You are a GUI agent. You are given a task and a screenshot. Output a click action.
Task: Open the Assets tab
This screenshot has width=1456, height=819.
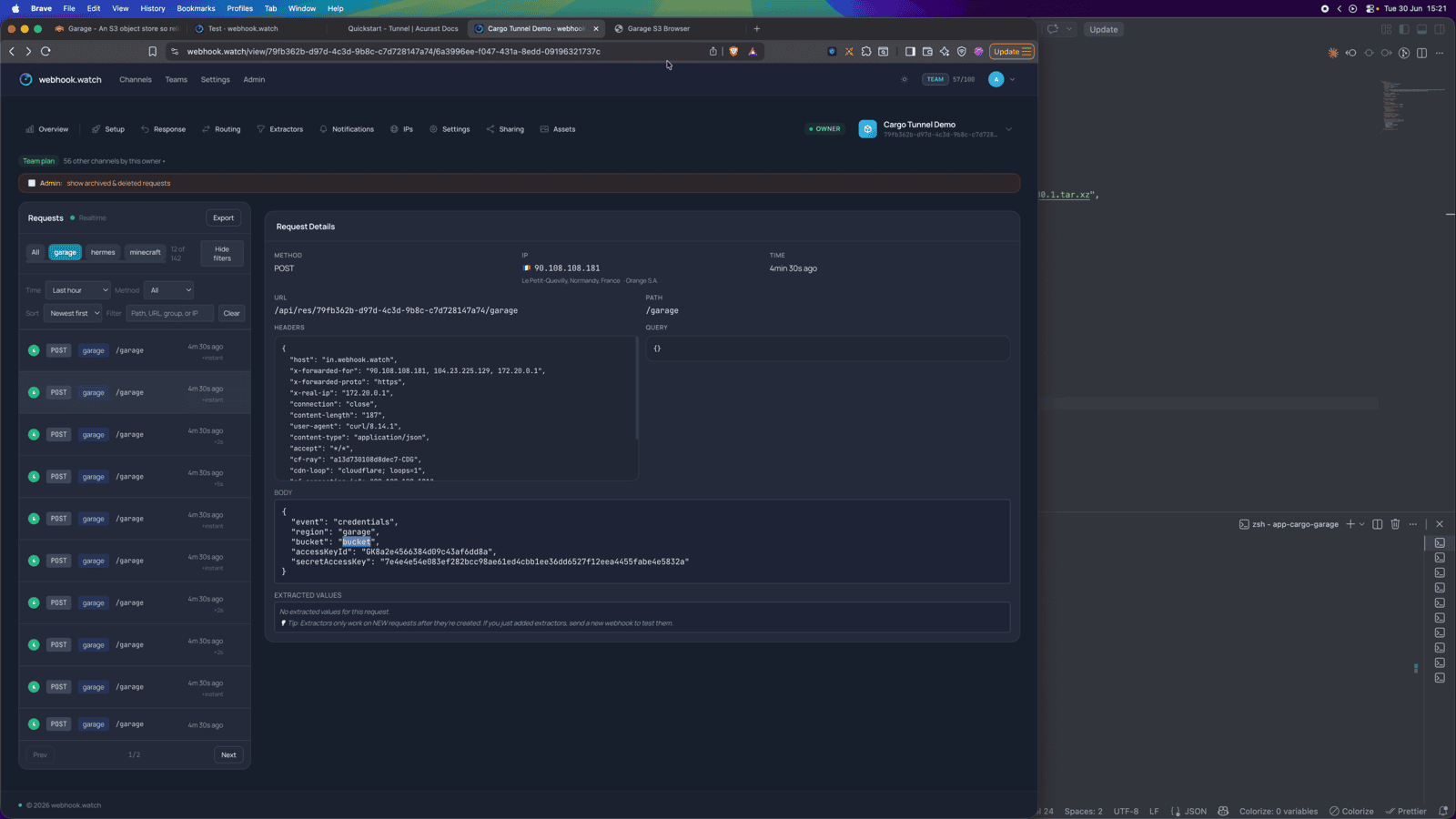point(558,129)
